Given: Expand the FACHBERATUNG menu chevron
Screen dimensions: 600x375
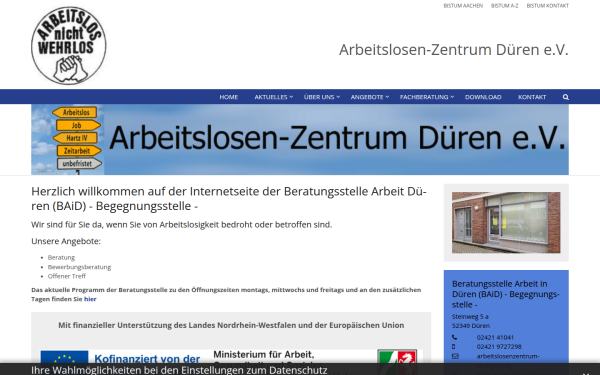Looking at the screenshot, I should (452, 97).
